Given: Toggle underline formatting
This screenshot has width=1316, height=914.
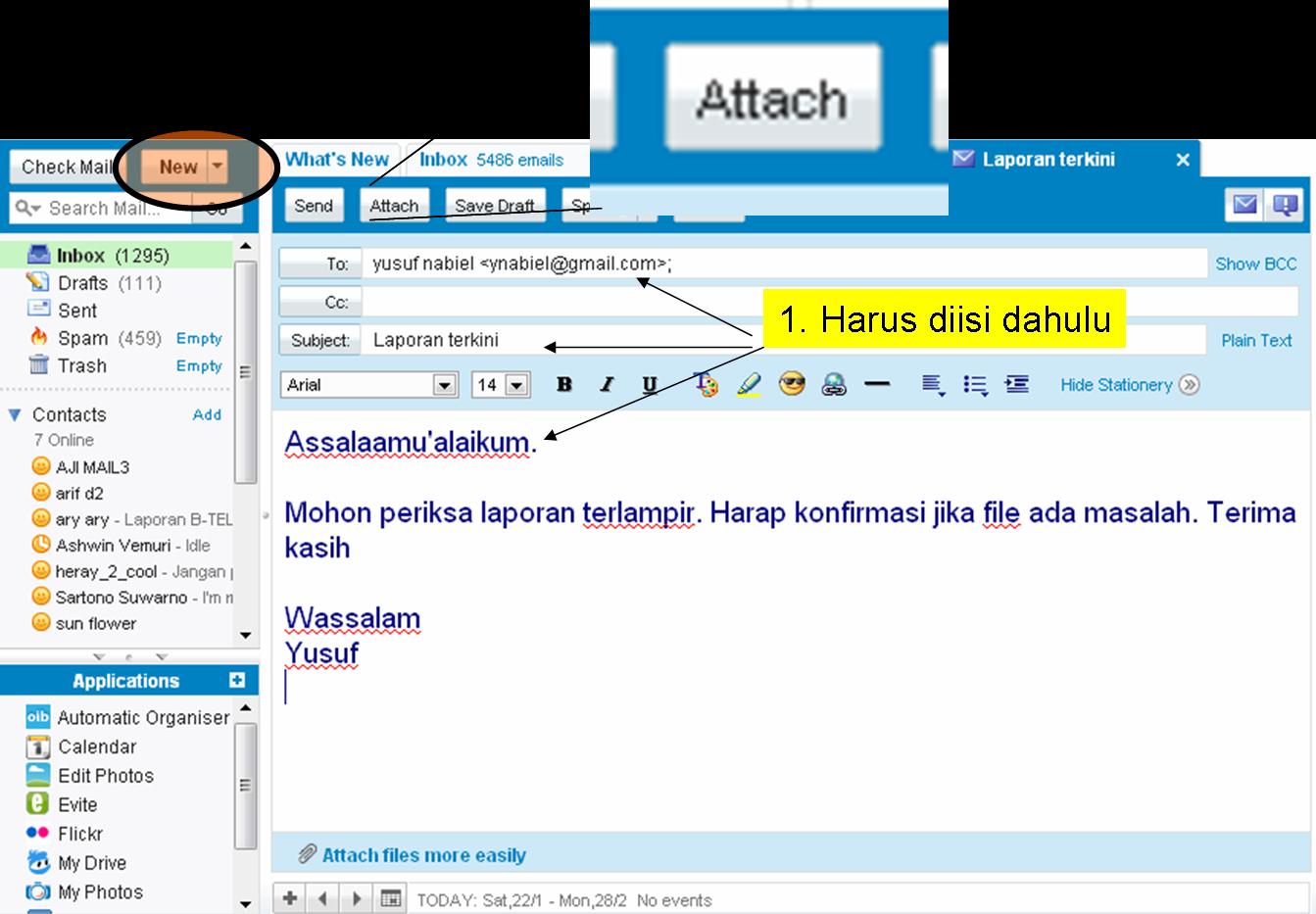Looking at the screenshot, I should [650, 384].
